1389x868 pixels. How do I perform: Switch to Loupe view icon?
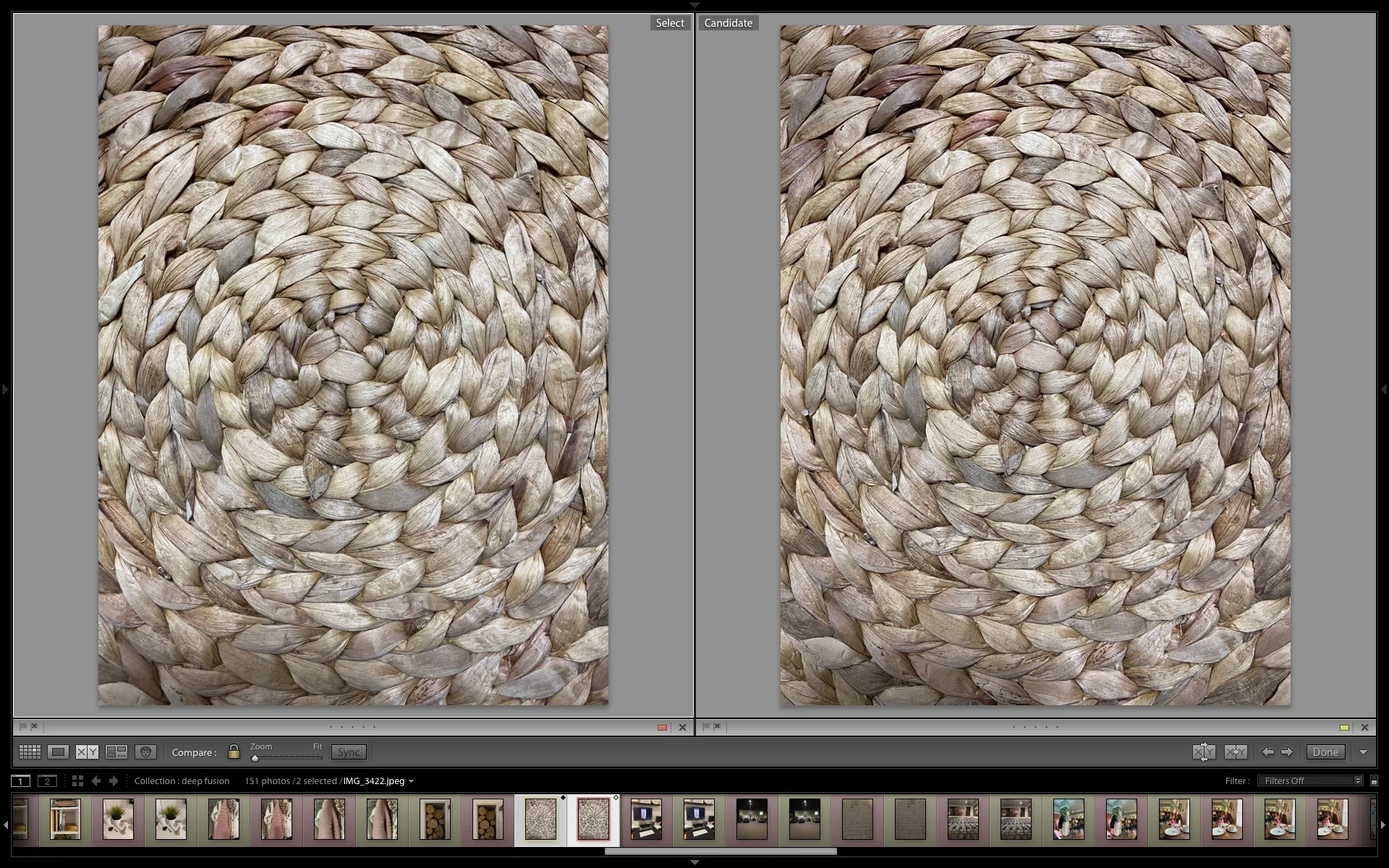[59, 752]
